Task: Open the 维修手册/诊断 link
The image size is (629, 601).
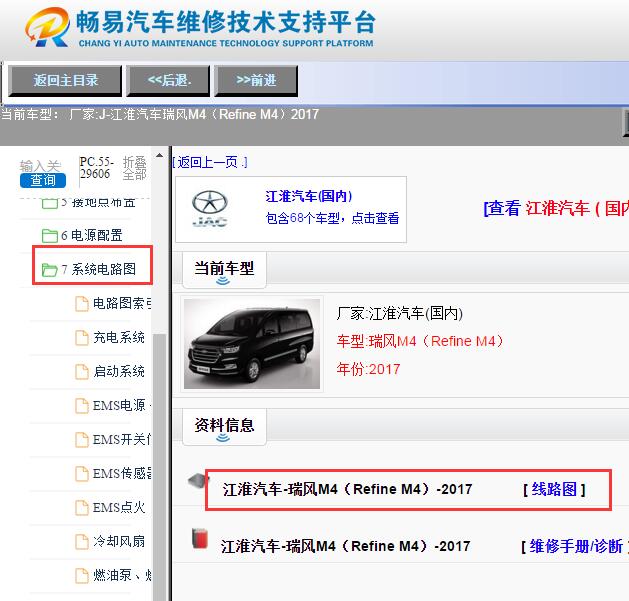Action: pyautogui.click(x=576, y=546)
